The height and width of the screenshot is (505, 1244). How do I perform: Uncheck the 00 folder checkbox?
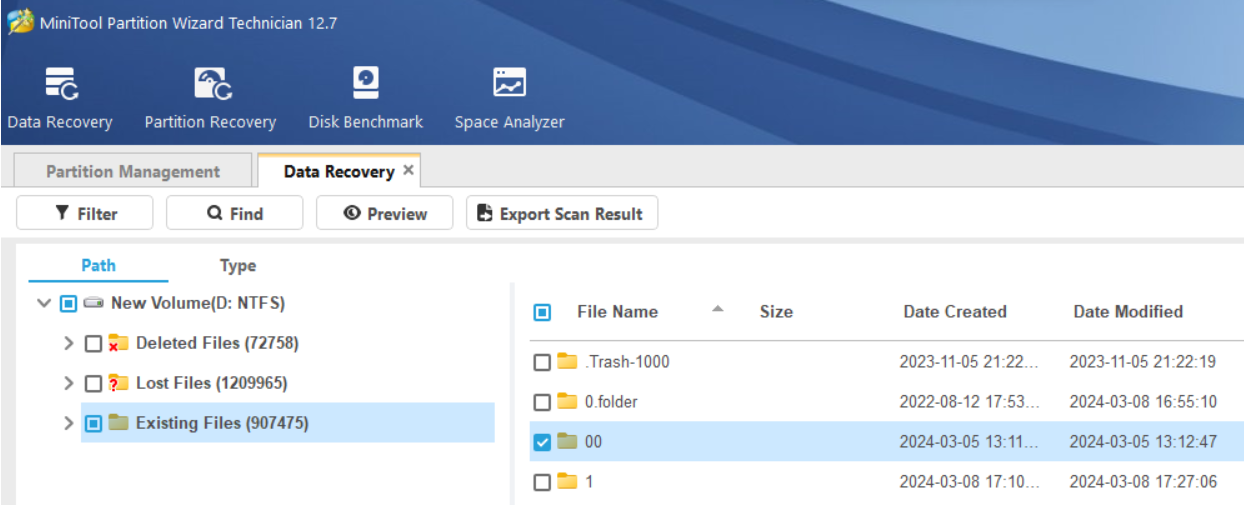click(542, 442)
